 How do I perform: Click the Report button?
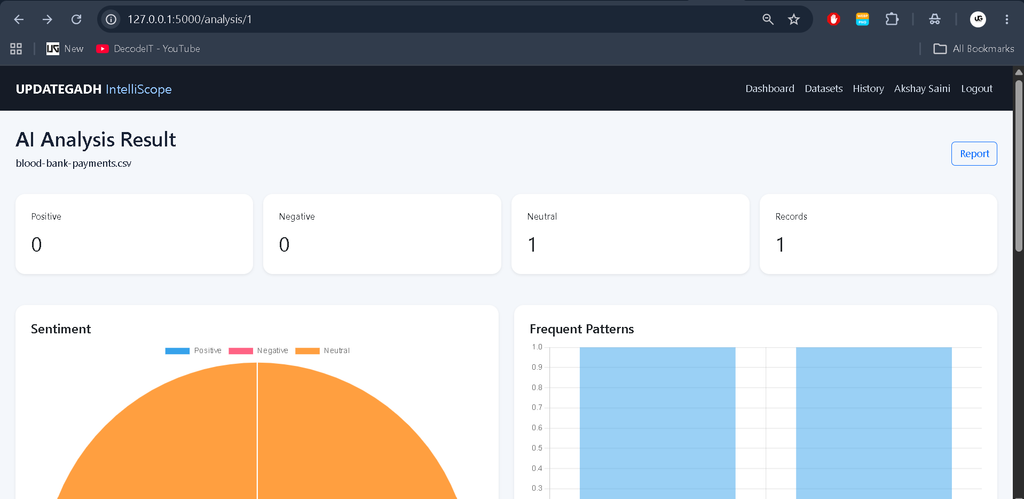[x=974, y=153]
